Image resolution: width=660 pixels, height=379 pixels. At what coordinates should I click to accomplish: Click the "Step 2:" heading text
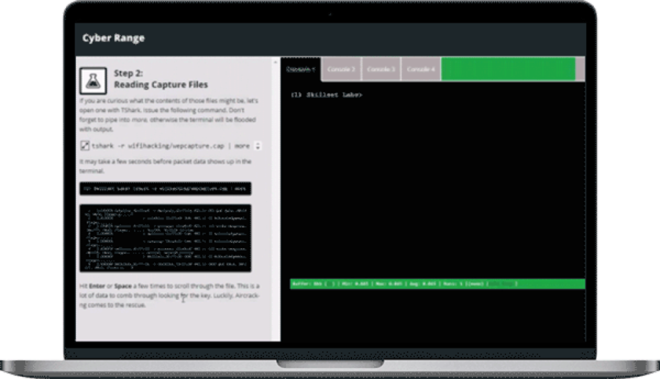pyautogui.click(x=128, y=73)
